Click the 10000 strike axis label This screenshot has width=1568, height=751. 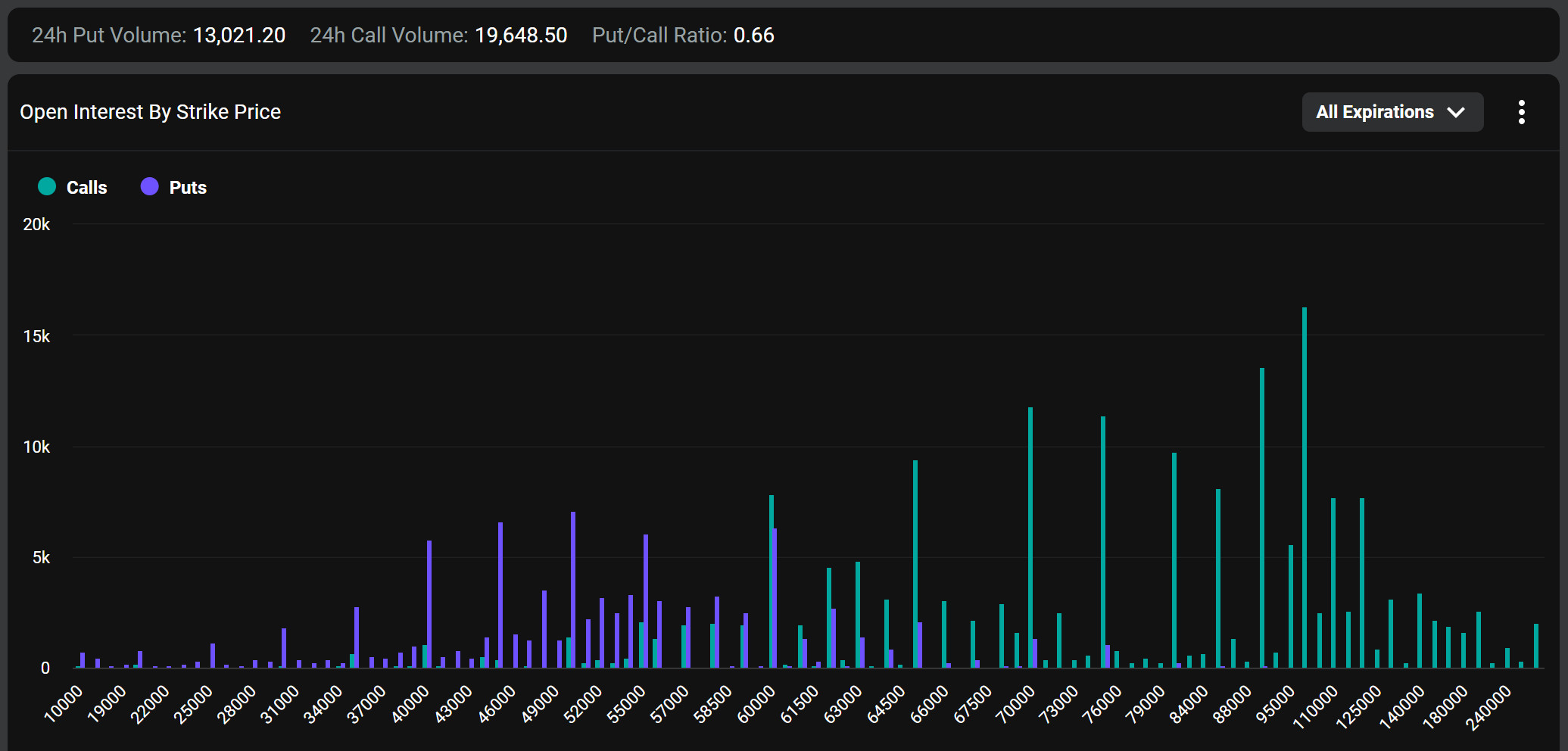(63, 703)
